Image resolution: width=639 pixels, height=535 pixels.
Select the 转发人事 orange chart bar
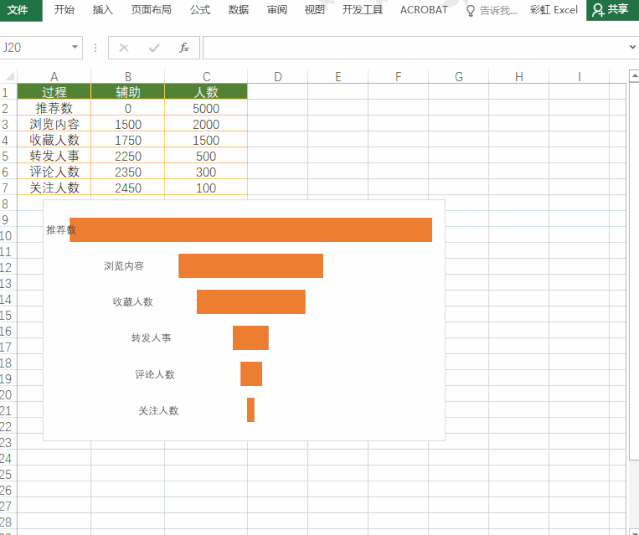click(x=251, y=338)
